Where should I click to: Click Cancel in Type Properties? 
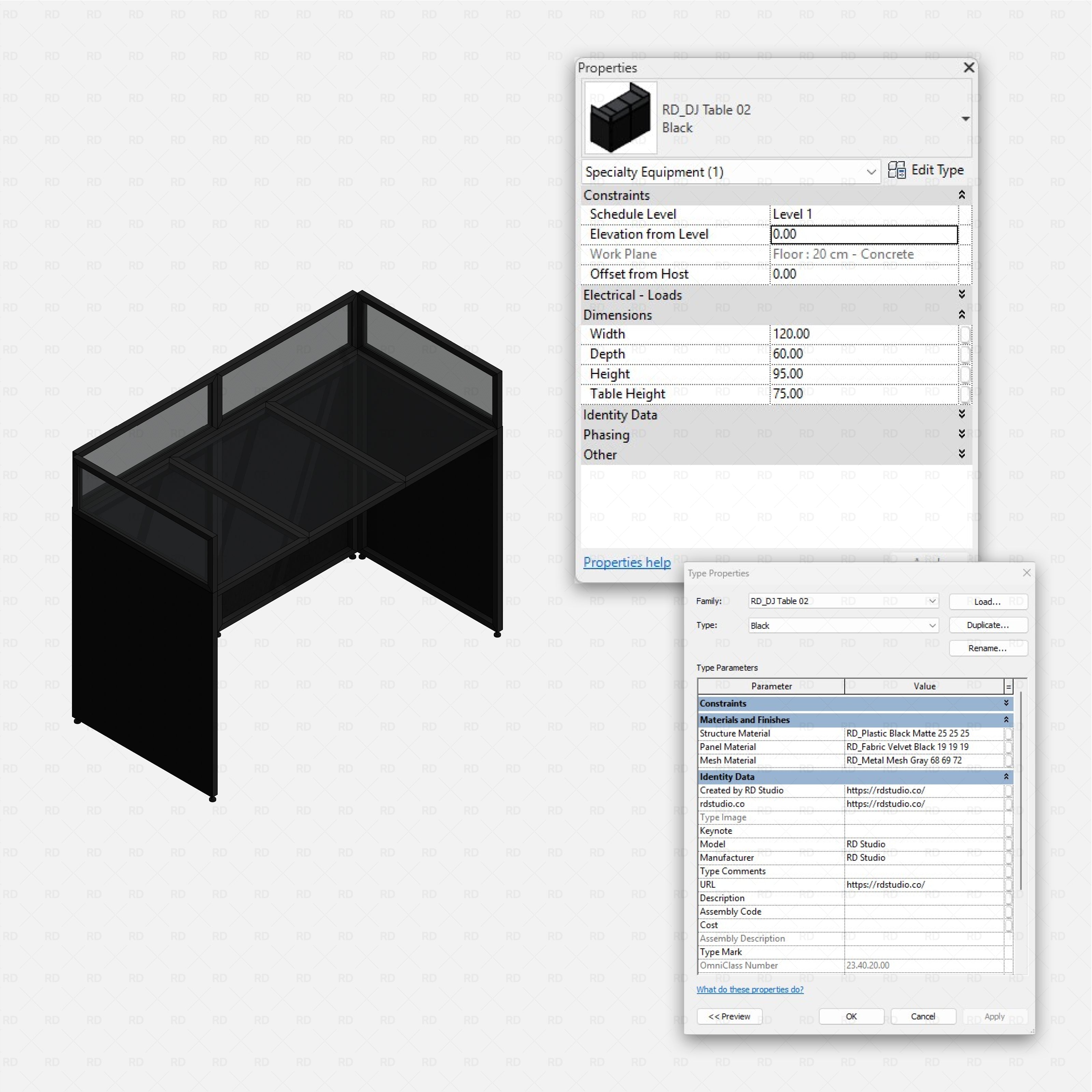coord(923,1016)
